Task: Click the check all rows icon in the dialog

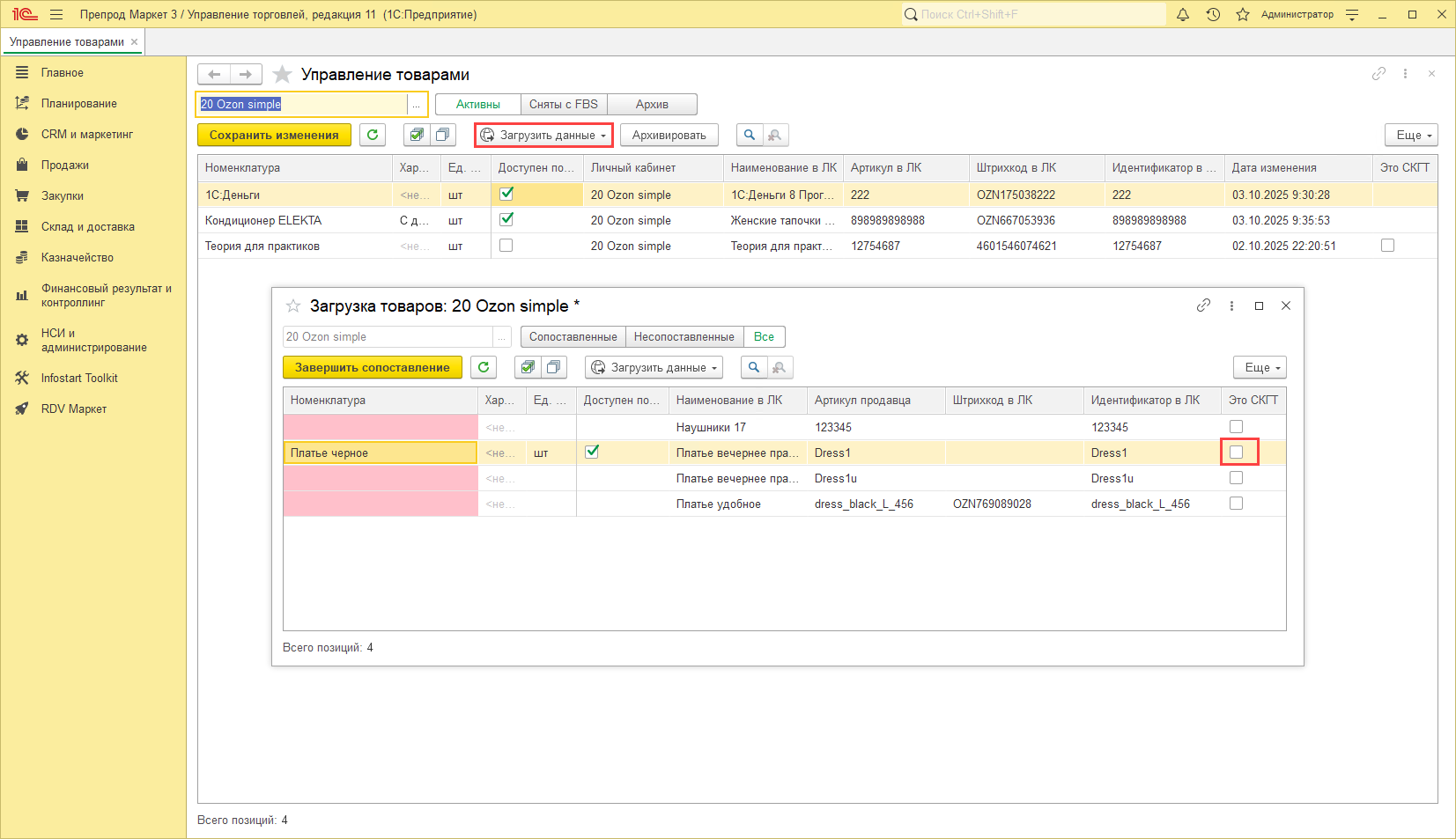Action: click(x=528, y=367)
